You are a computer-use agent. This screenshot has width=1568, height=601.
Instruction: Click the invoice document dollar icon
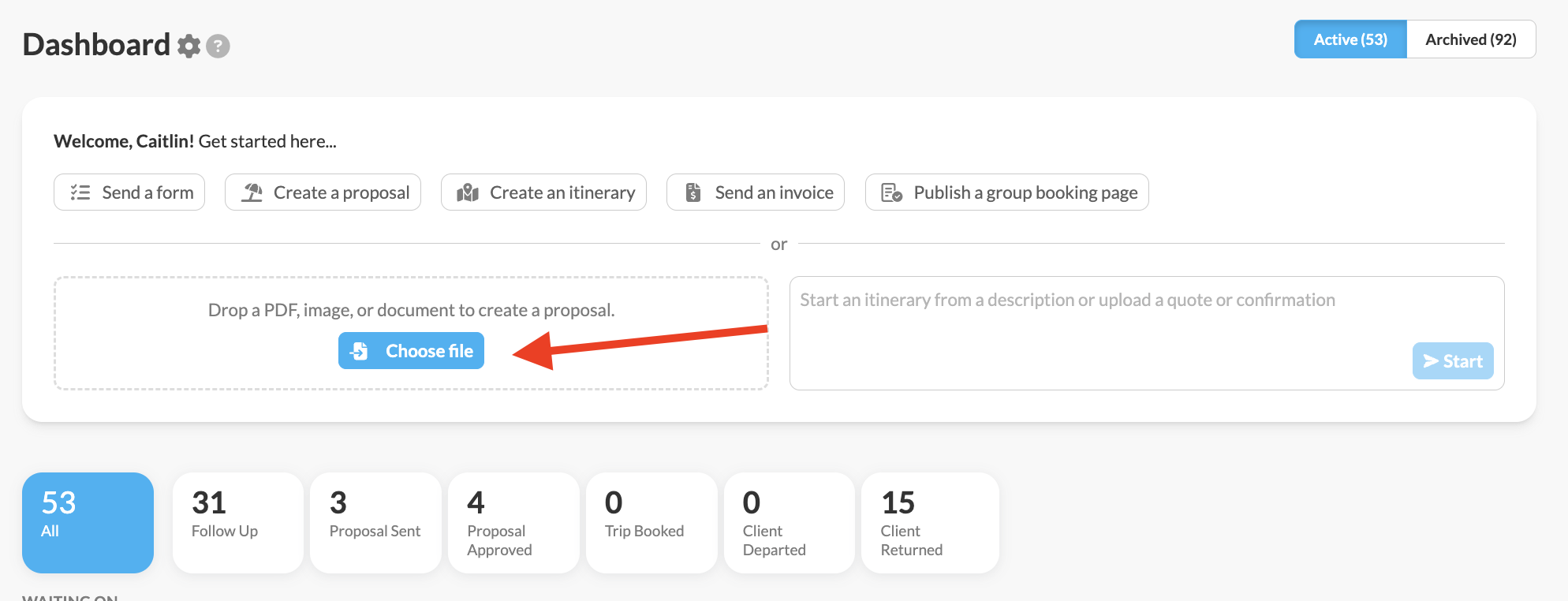point(693,192)
